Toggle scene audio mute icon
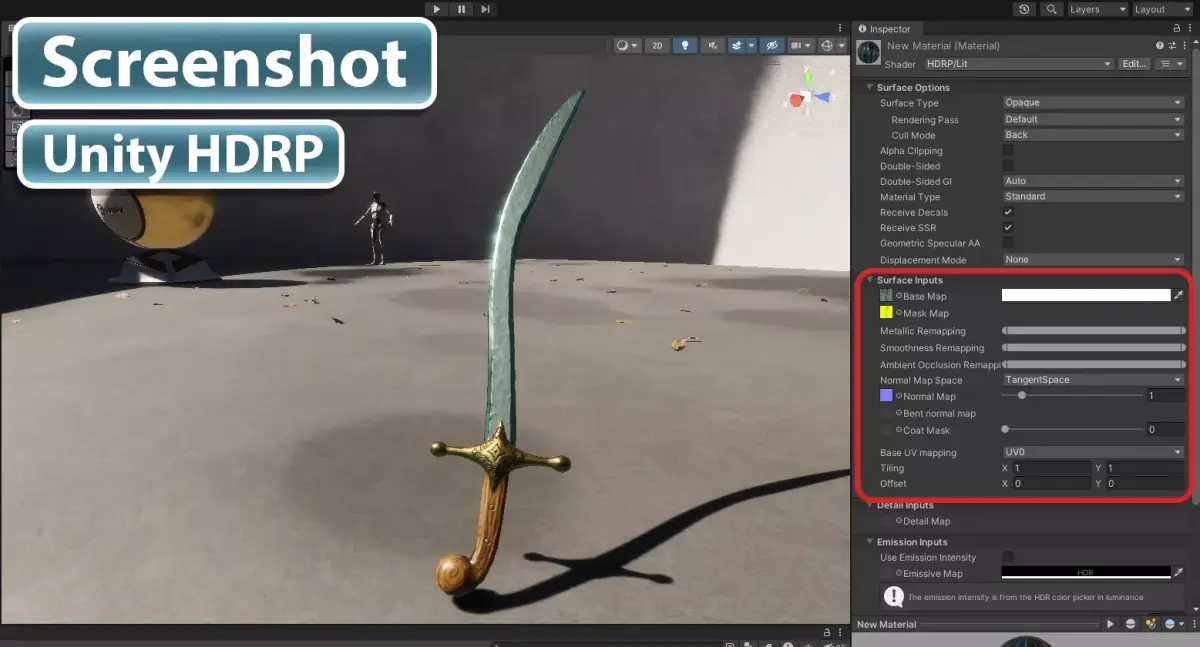 [712, 46]
